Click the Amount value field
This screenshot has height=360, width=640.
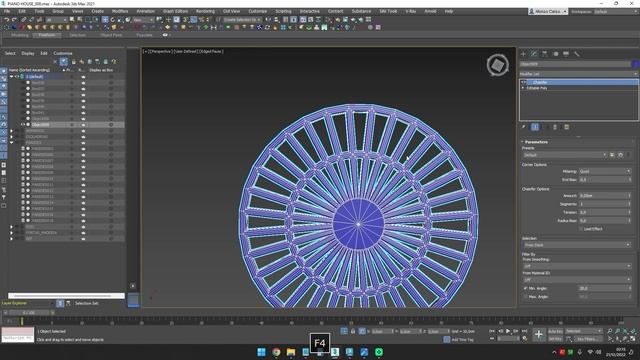click(603, 196)
